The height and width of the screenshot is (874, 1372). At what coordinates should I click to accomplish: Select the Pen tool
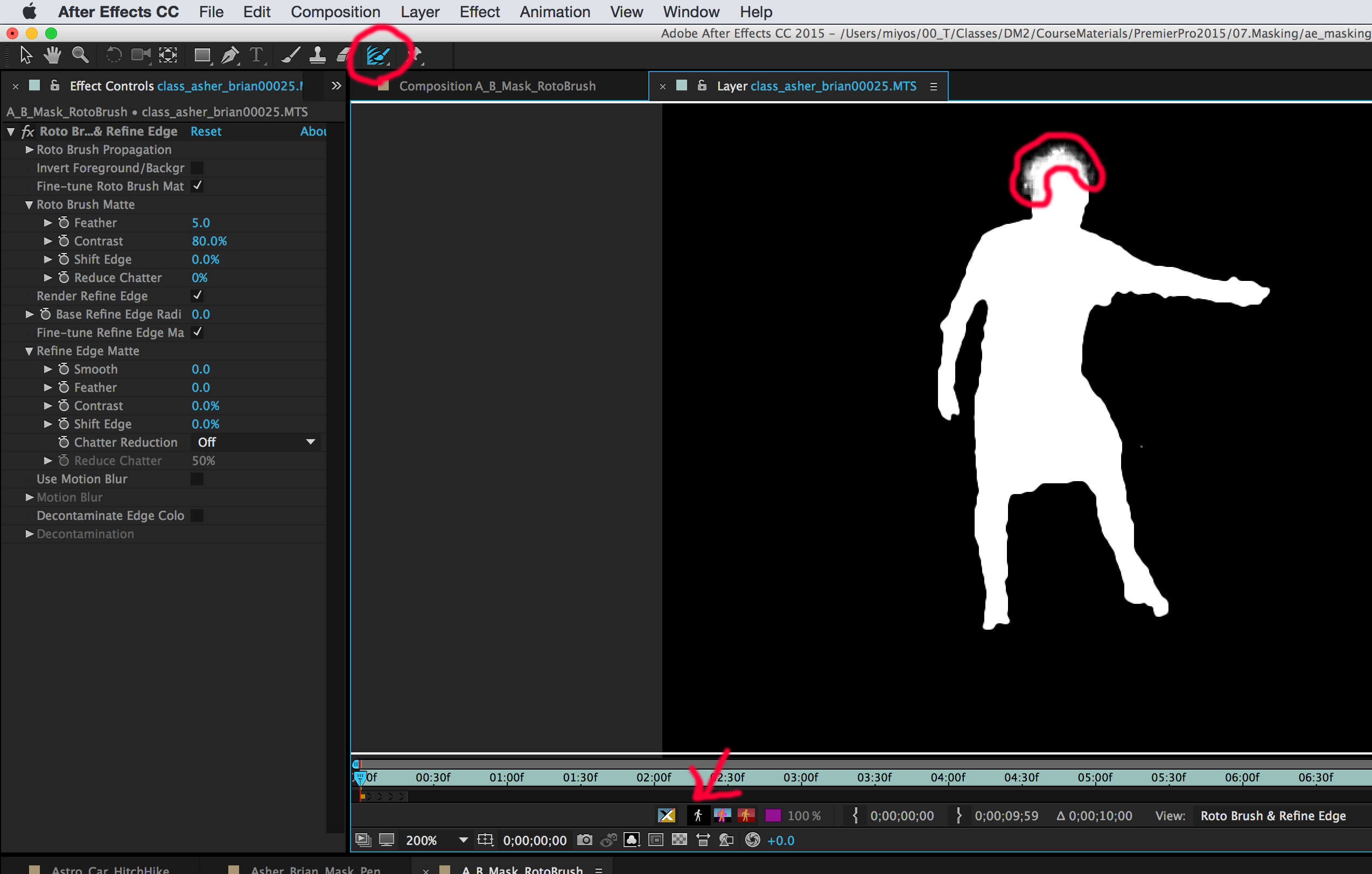tap(229, 55)
